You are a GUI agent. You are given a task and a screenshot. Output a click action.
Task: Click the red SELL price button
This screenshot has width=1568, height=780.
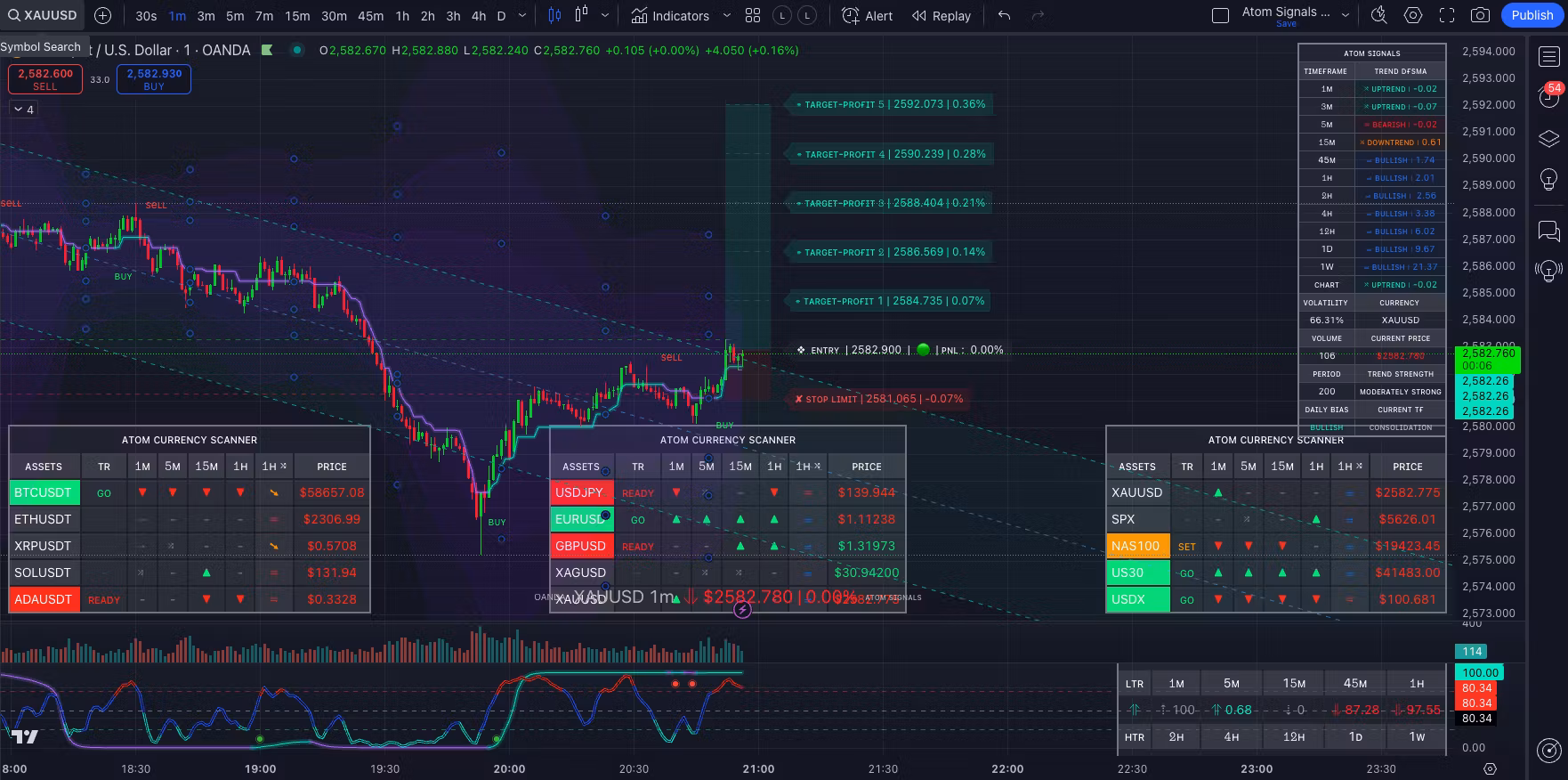coord(45,79)
